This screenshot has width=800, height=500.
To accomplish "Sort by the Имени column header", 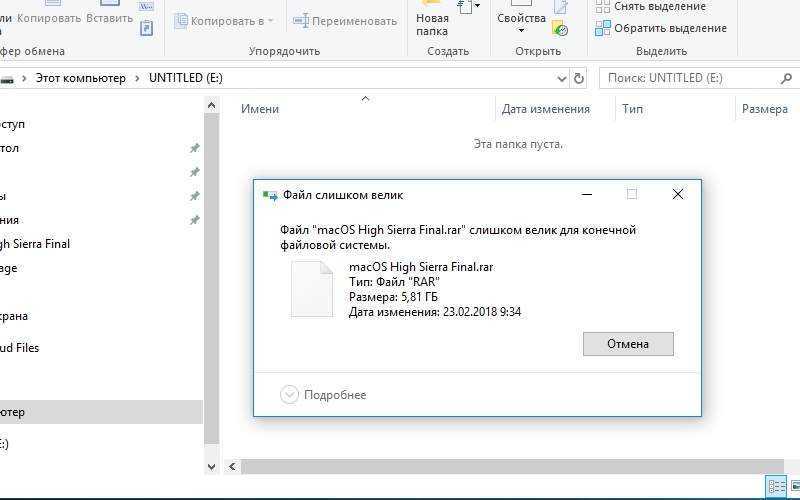I will pos(260,109).
